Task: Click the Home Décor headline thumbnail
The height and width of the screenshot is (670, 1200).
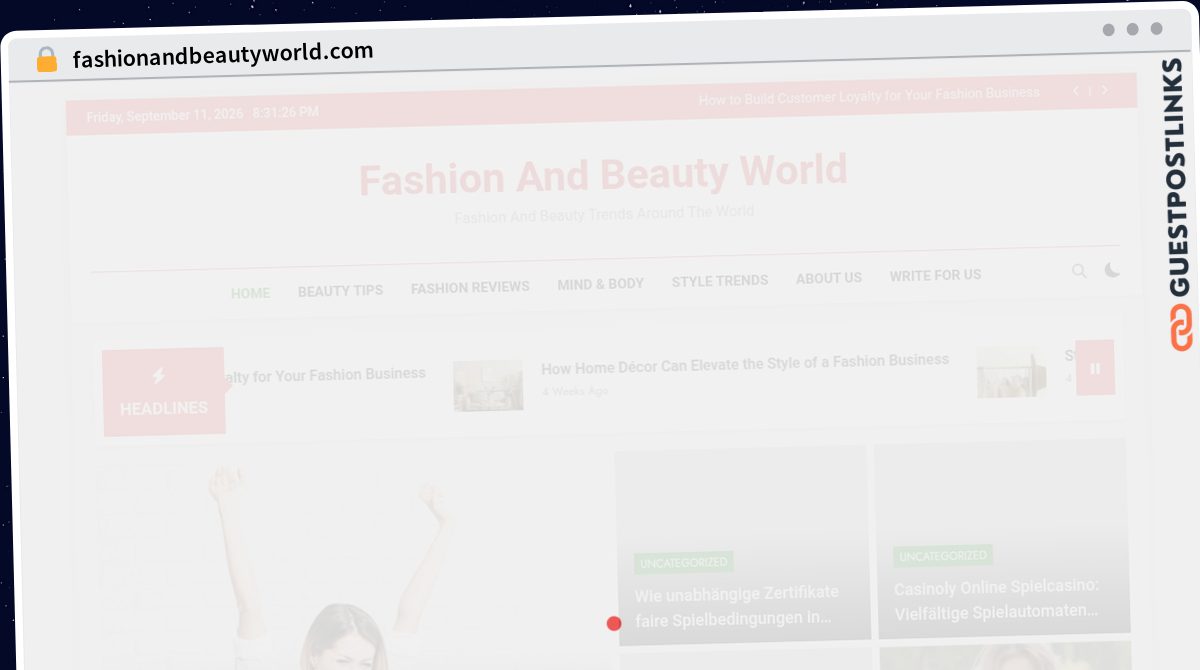Action: pyautogui.click(x=488, y=385)
